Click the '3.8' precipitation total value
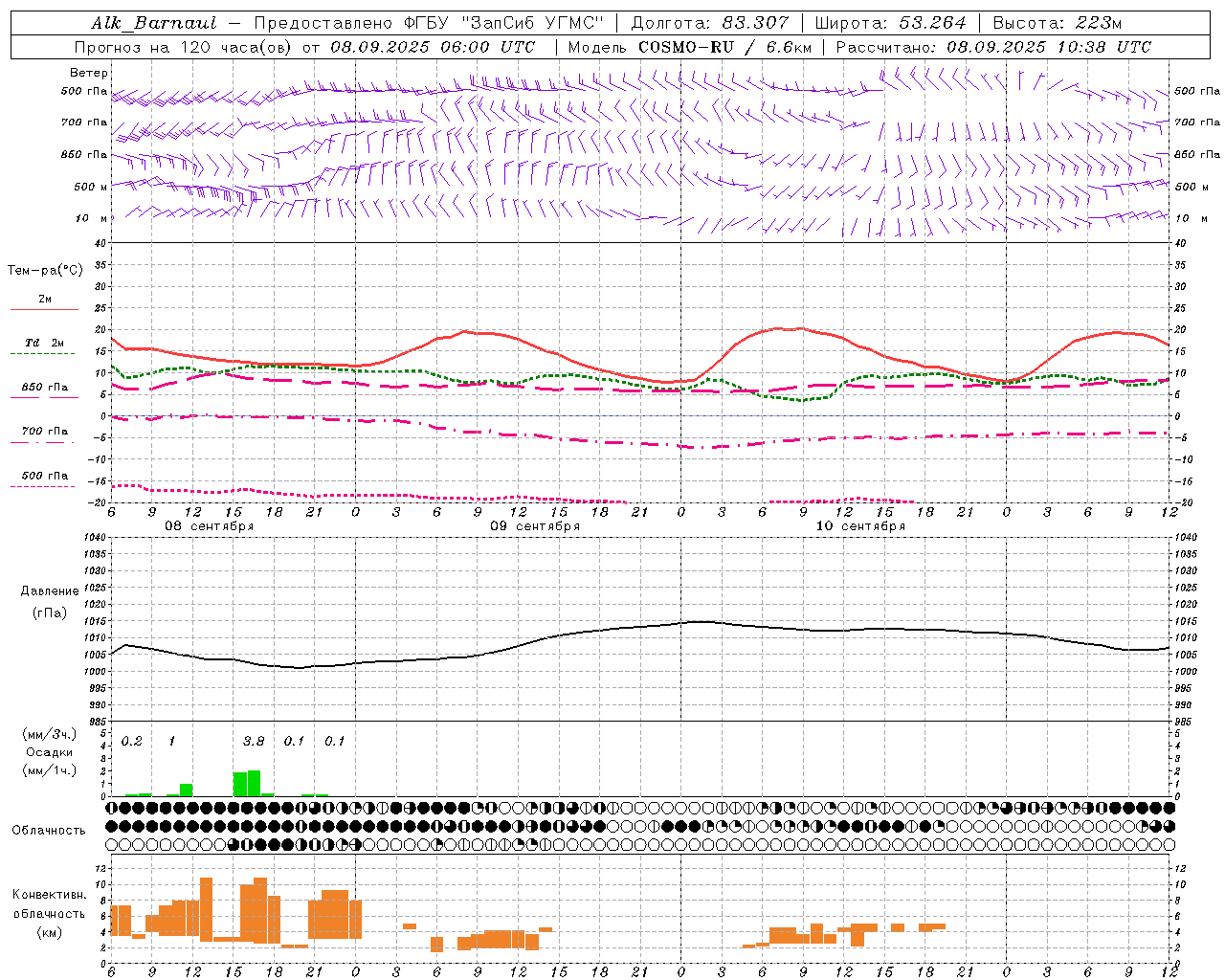The height and width of the screenshot is (980, 1225). 254,742
